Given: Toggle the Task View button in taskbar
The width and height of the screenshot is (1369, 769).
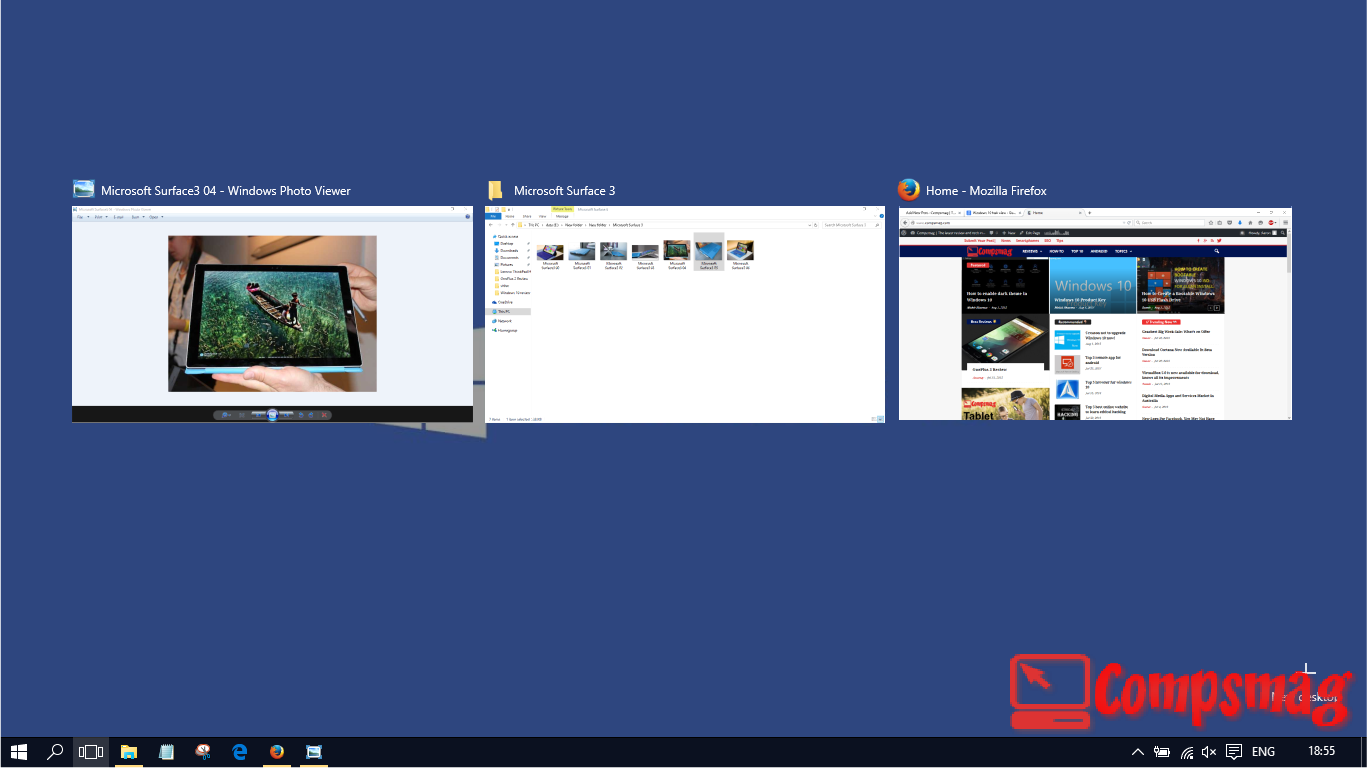Looking at the screenshot, I should pyautogui.click(x=91, y=752).
